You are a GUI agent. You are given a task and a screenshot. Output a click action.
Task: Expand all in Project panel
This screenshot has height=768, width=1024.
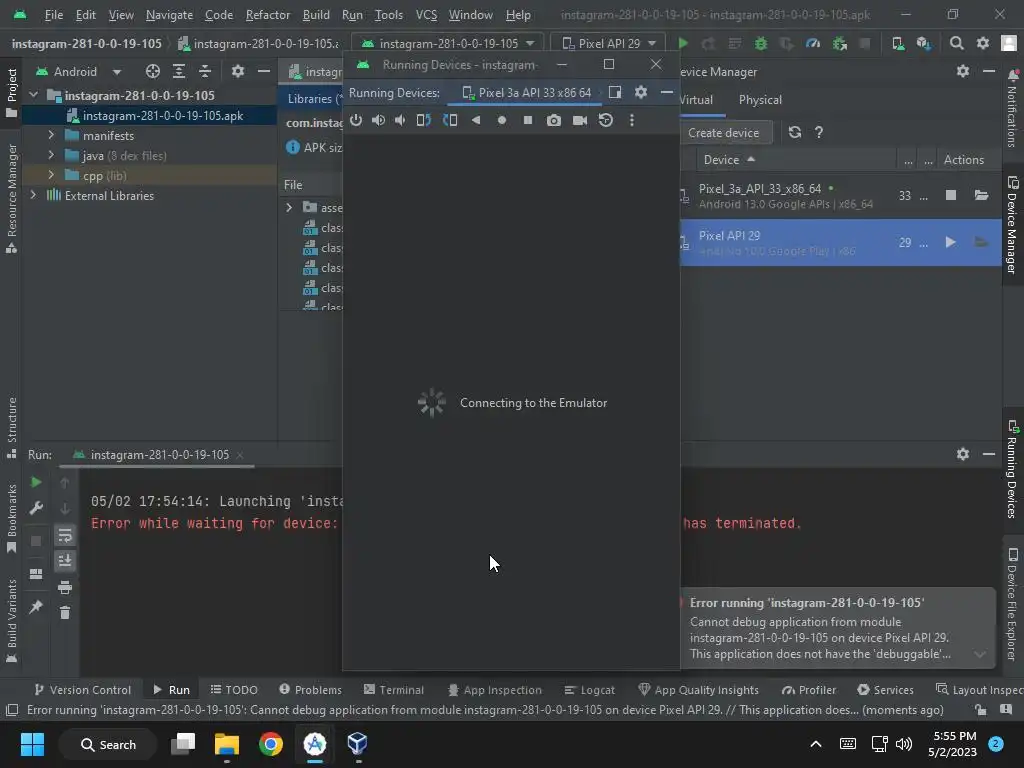point(179,71)
